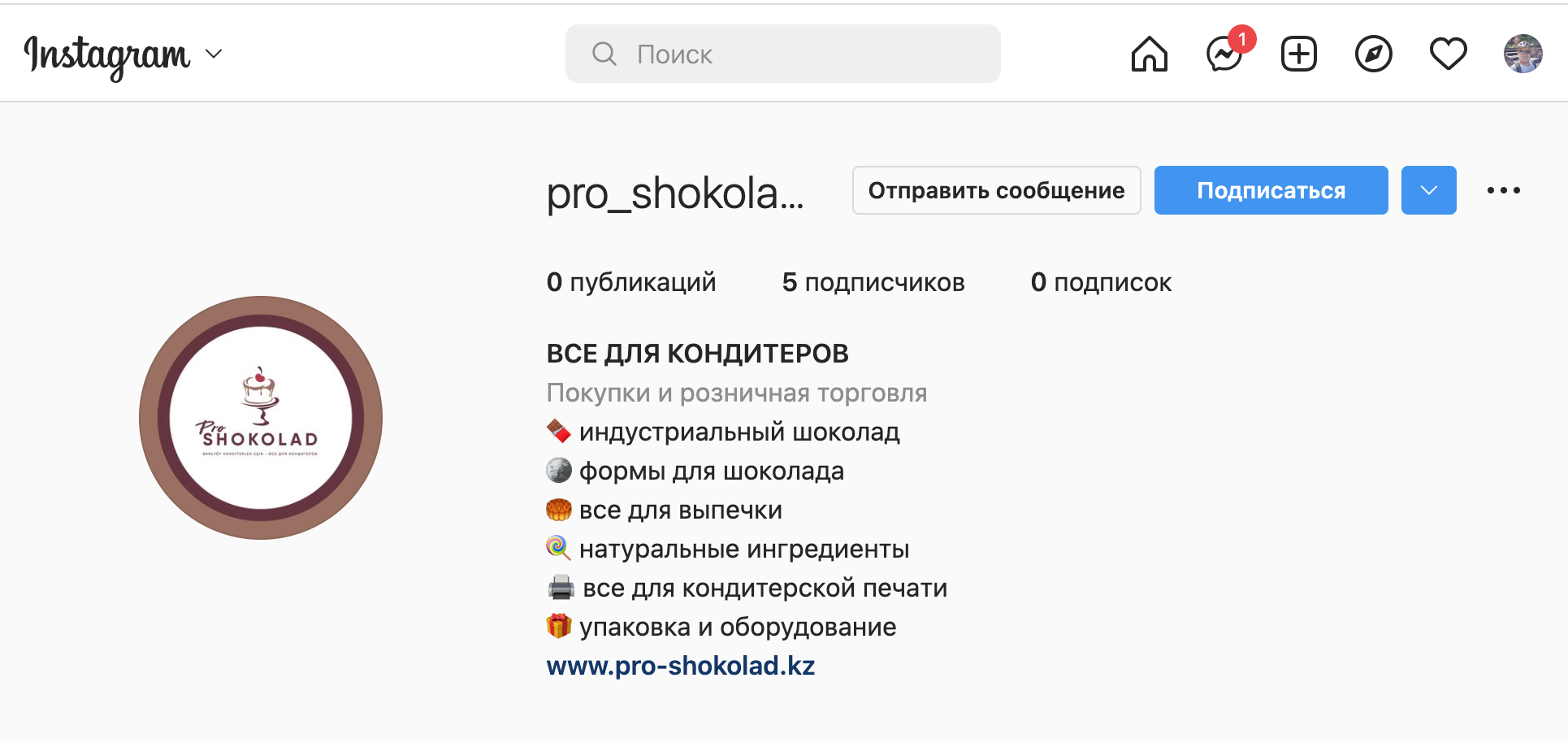Image resolution: width=1568 pixels, height=743 pixels.
Task: View activity via heart icon
Action: [x=1448, y=54]
